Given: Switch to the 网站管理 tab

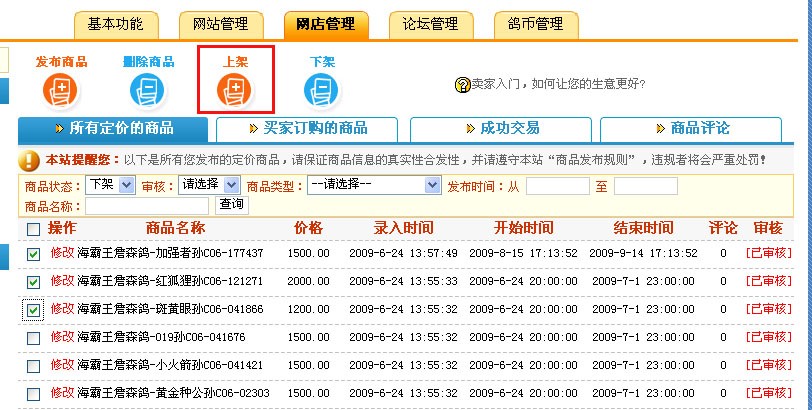Looking at the screenshot, I should coord(221,23).
